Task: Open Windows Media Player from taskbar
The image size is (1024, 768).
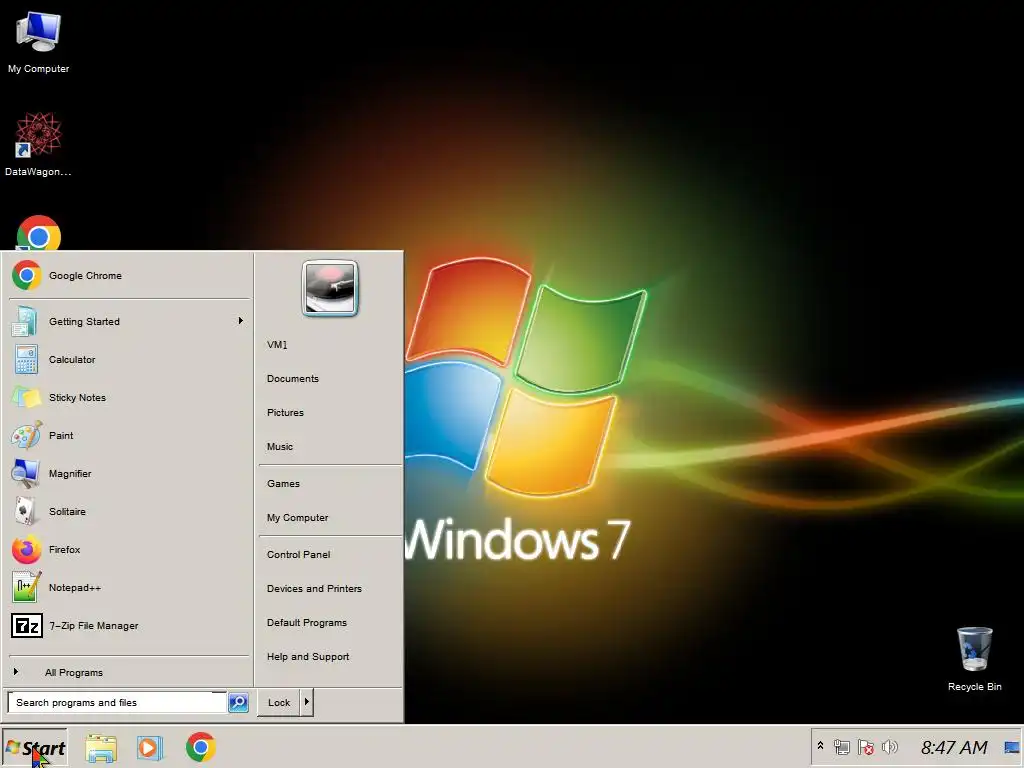Action: [x=150, y=747]
